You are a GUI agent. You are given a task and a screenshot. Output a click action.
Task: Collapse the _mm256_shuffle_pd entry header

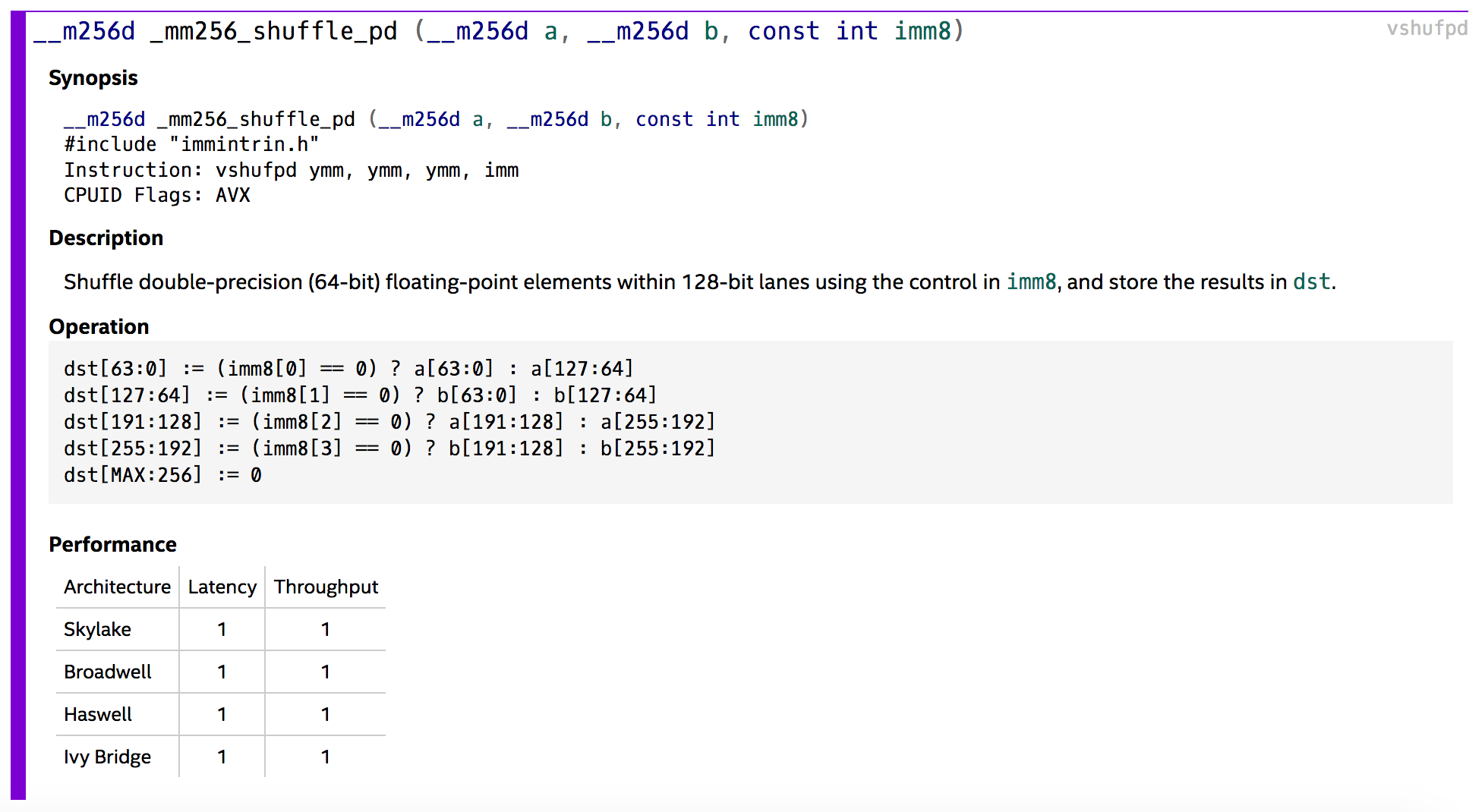498,31
